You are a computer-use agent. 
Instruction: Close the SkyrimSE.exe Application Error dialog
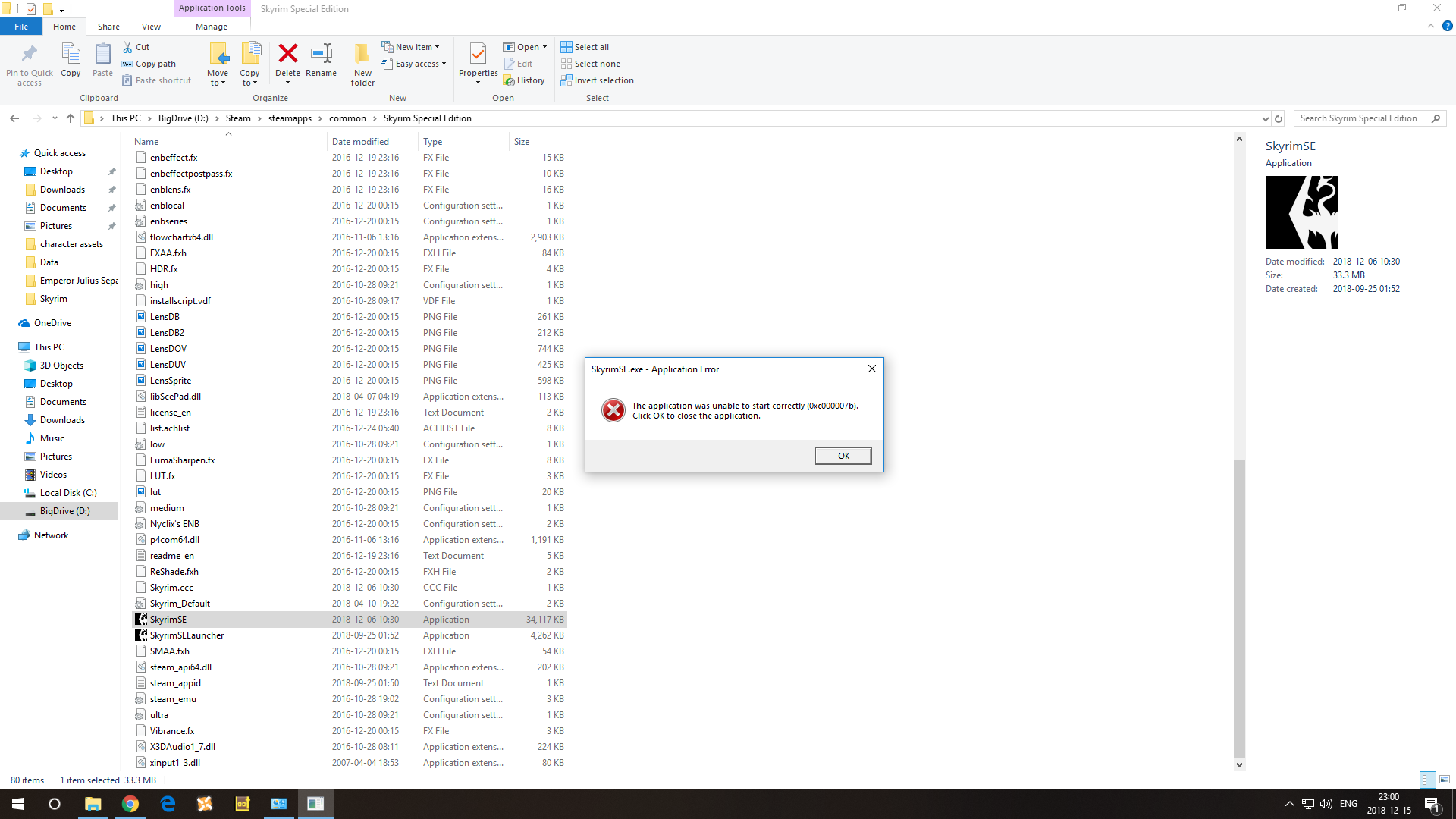tap(872, 369)
